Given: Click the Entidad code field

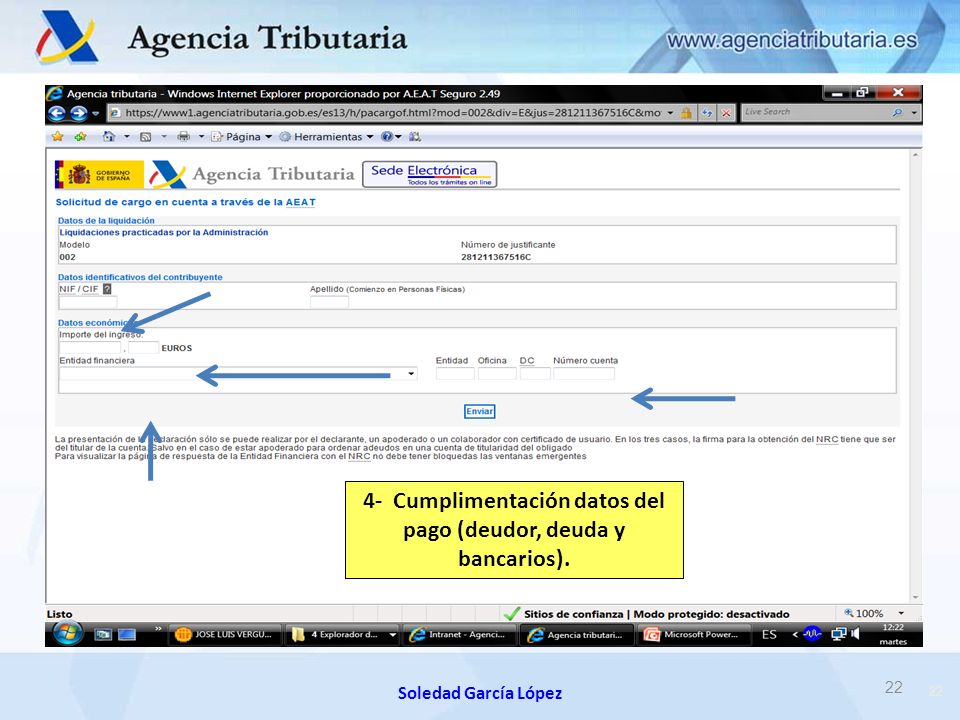Looking at the screenshot, I should (455, 373).
